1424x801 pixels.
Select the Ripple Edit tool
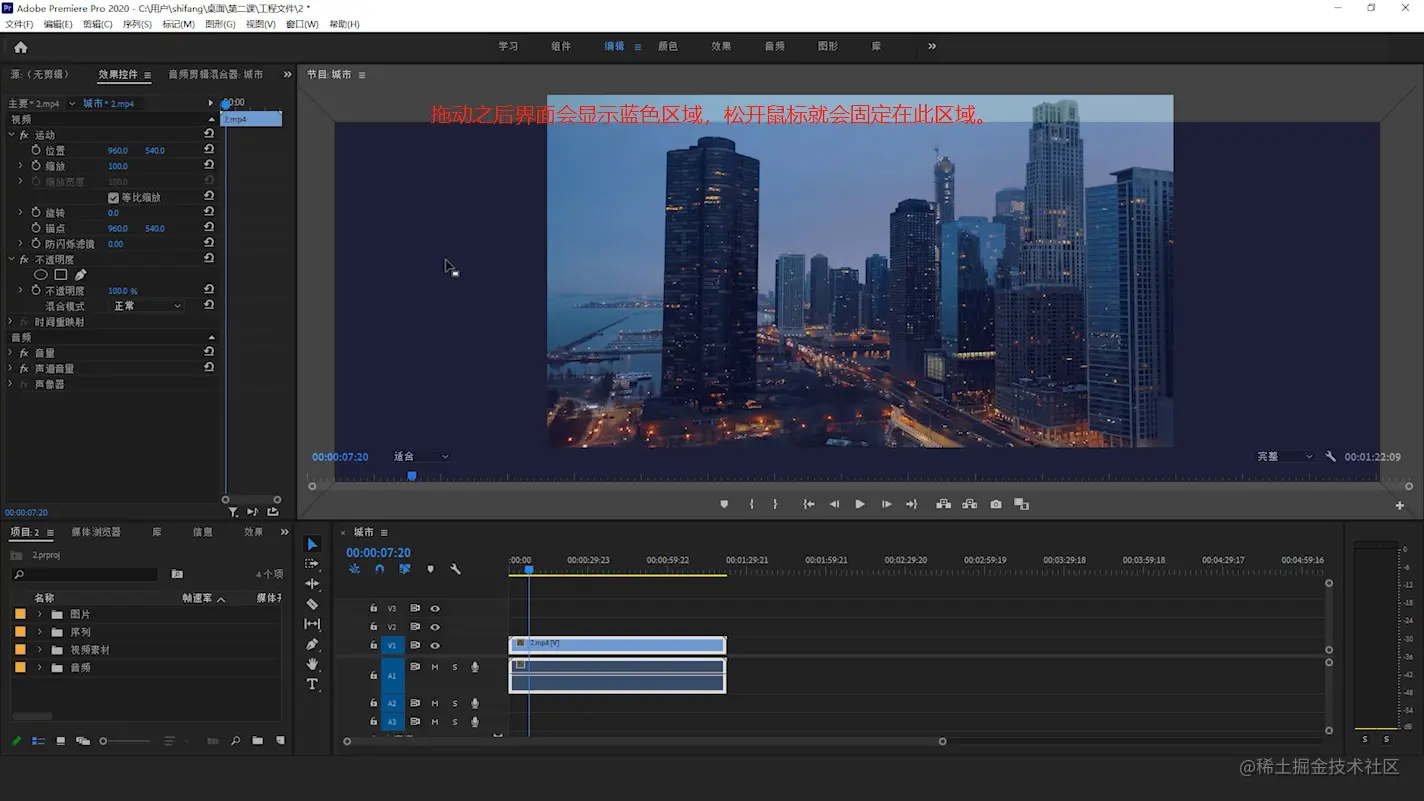pos(312,584)
